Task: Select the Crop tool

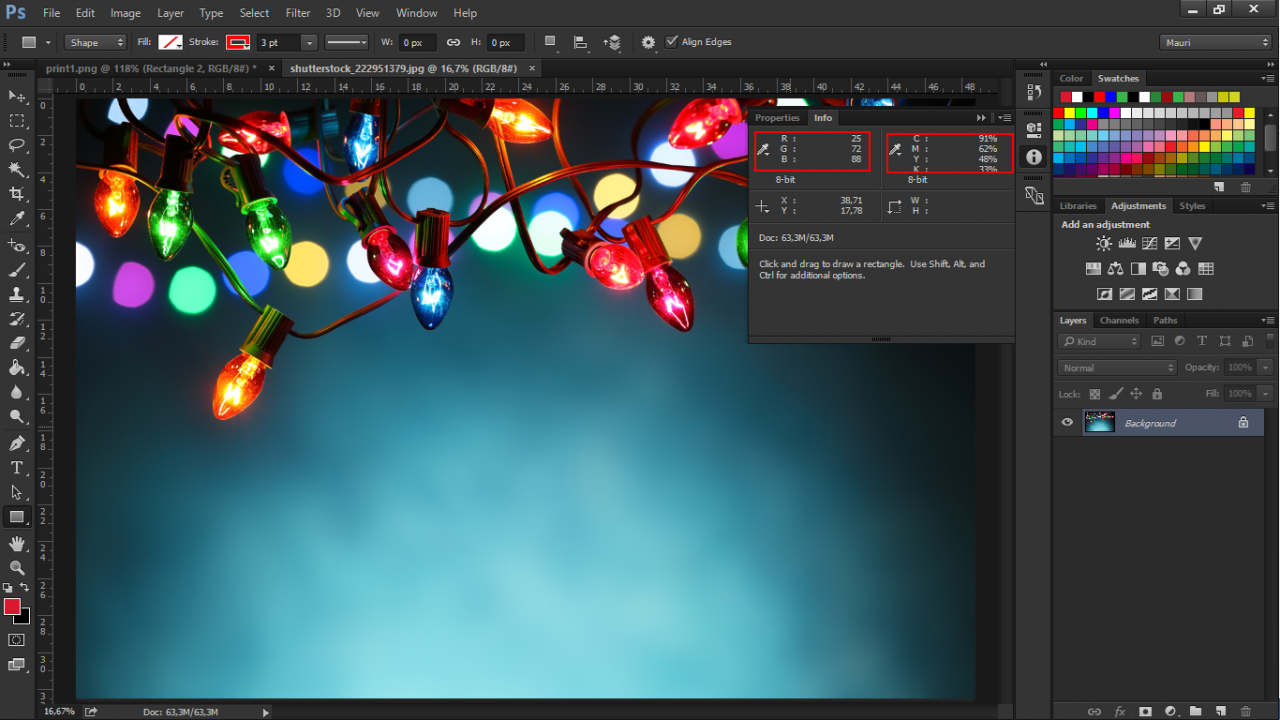Action: (x=17, y=194)
